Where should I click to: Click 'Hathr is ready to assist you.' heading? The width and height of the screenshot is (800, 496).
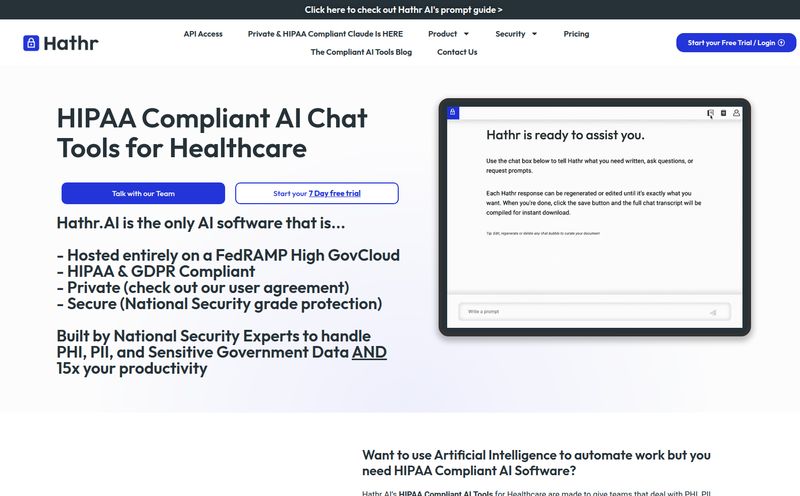(565, 135)
